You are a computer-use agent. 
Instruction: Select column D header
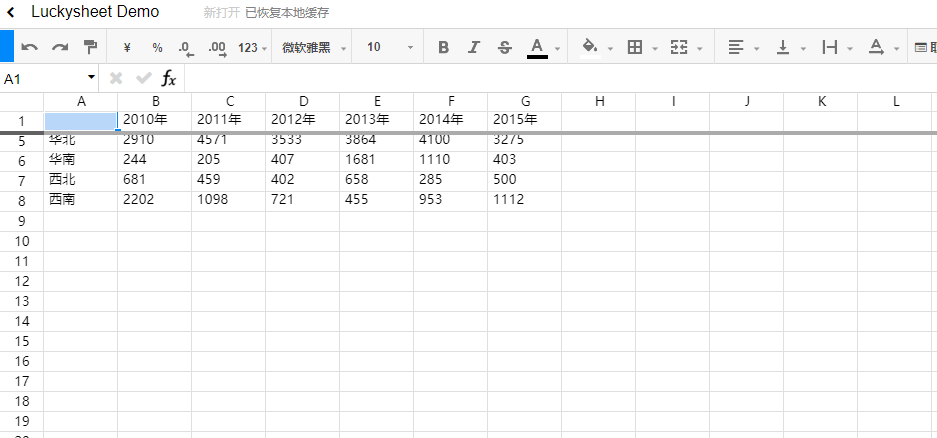click(303, 102)
